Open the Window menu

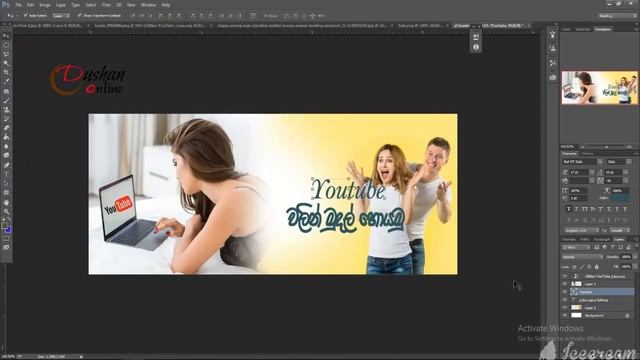[x=148, y=5]
